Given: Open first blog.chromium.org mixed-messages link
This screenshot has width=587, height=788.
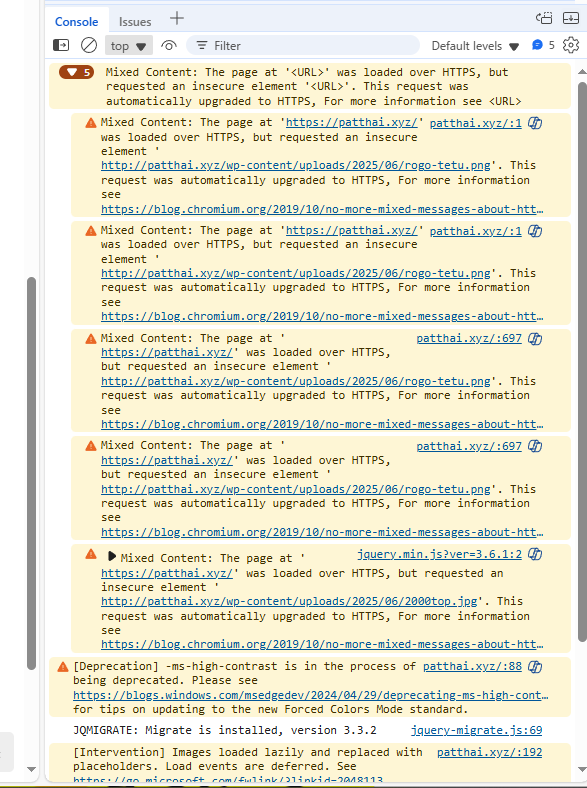Looking at the screenshot, I should 322,209.
